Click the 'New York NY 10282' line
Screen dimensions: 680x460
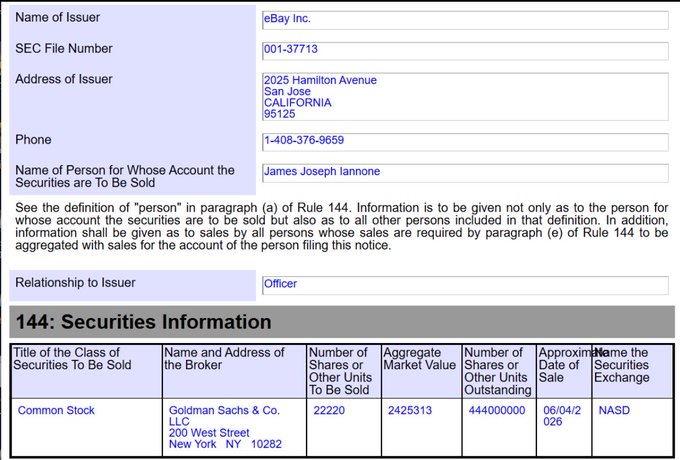click(225, 444)
